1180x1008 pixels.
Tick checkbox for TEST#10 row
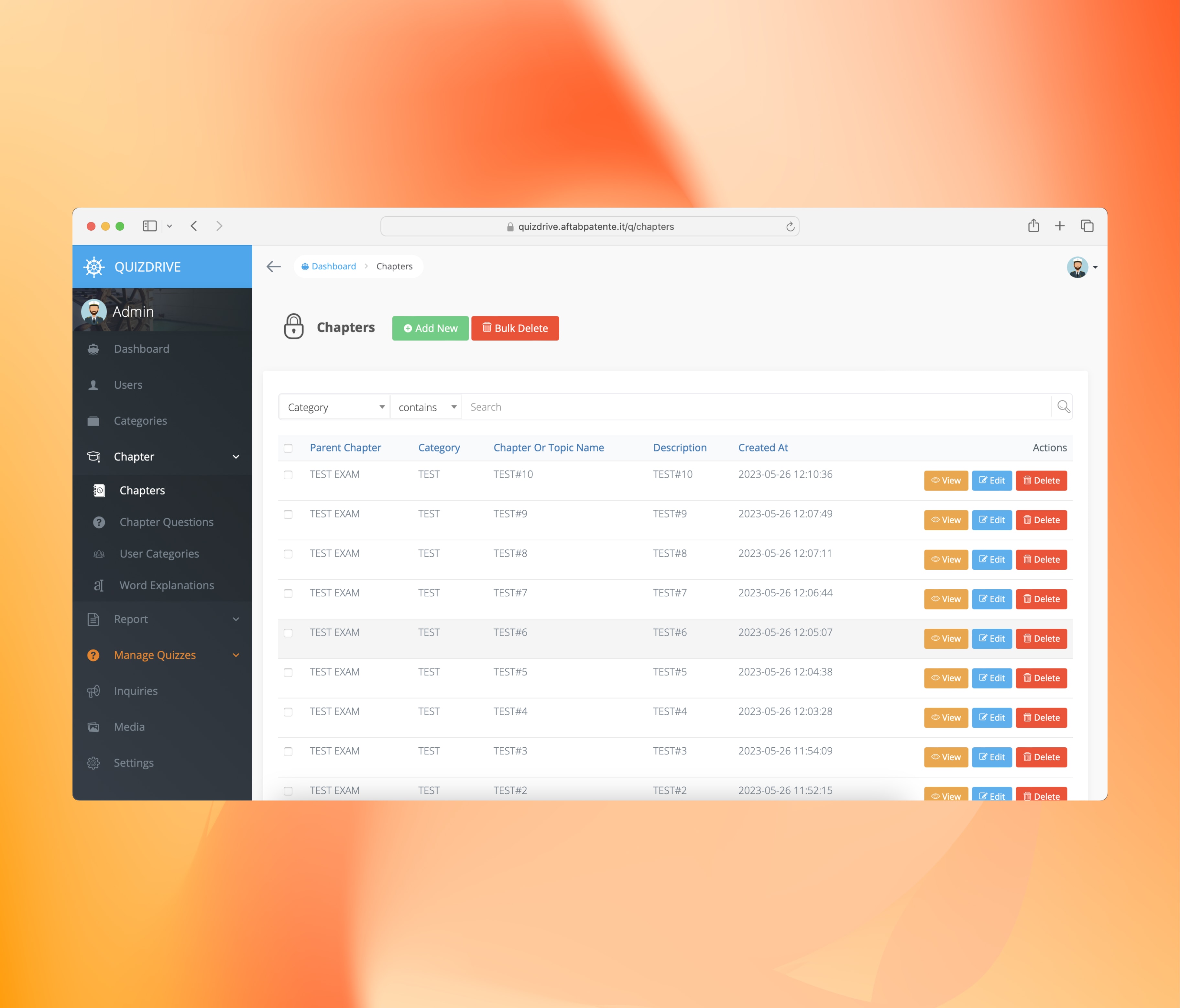click(x=288, y=475)
